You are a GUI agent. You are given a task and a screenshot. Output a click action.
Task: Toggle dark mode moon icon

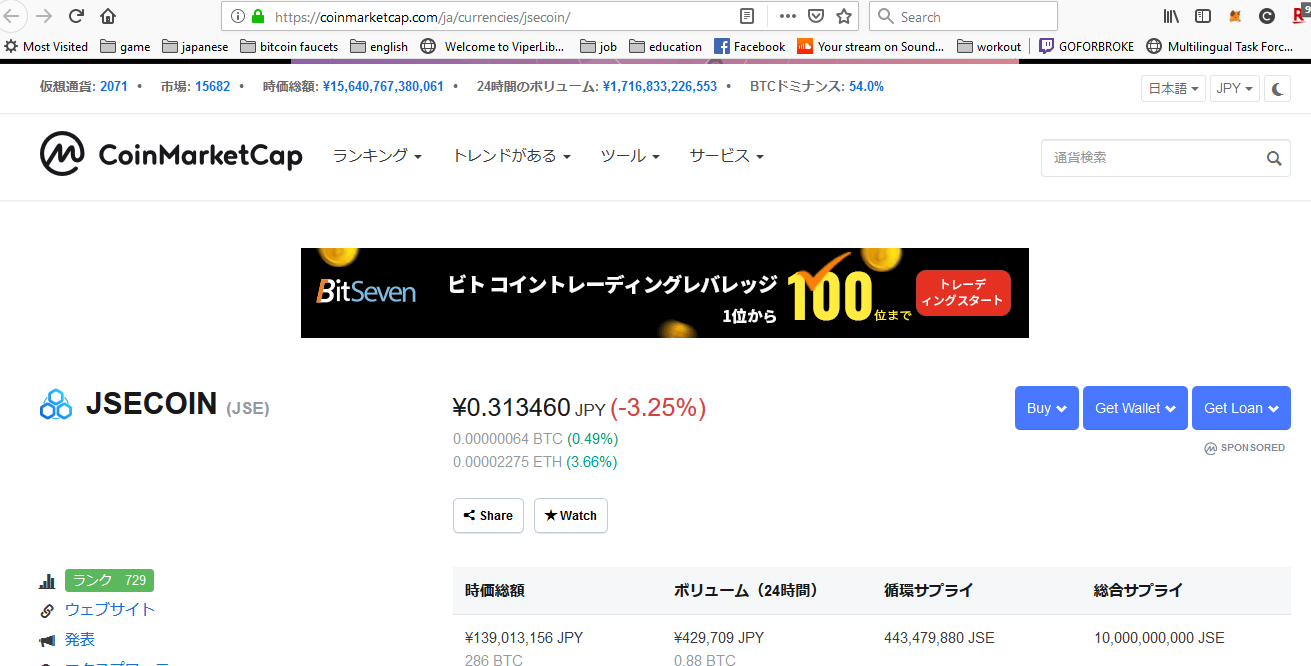coord(1277,88)
